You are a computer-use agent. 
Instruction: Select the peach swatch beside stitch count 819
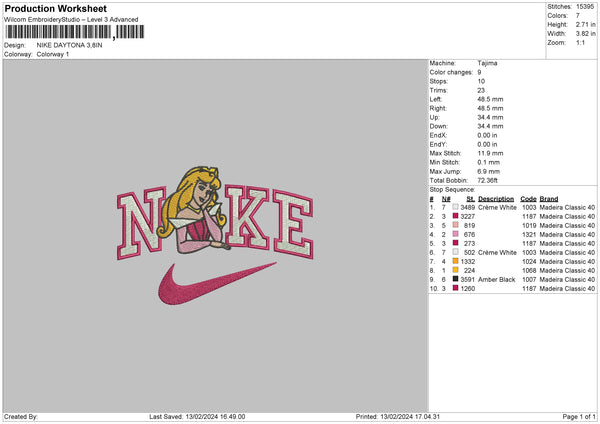[455, 225]
